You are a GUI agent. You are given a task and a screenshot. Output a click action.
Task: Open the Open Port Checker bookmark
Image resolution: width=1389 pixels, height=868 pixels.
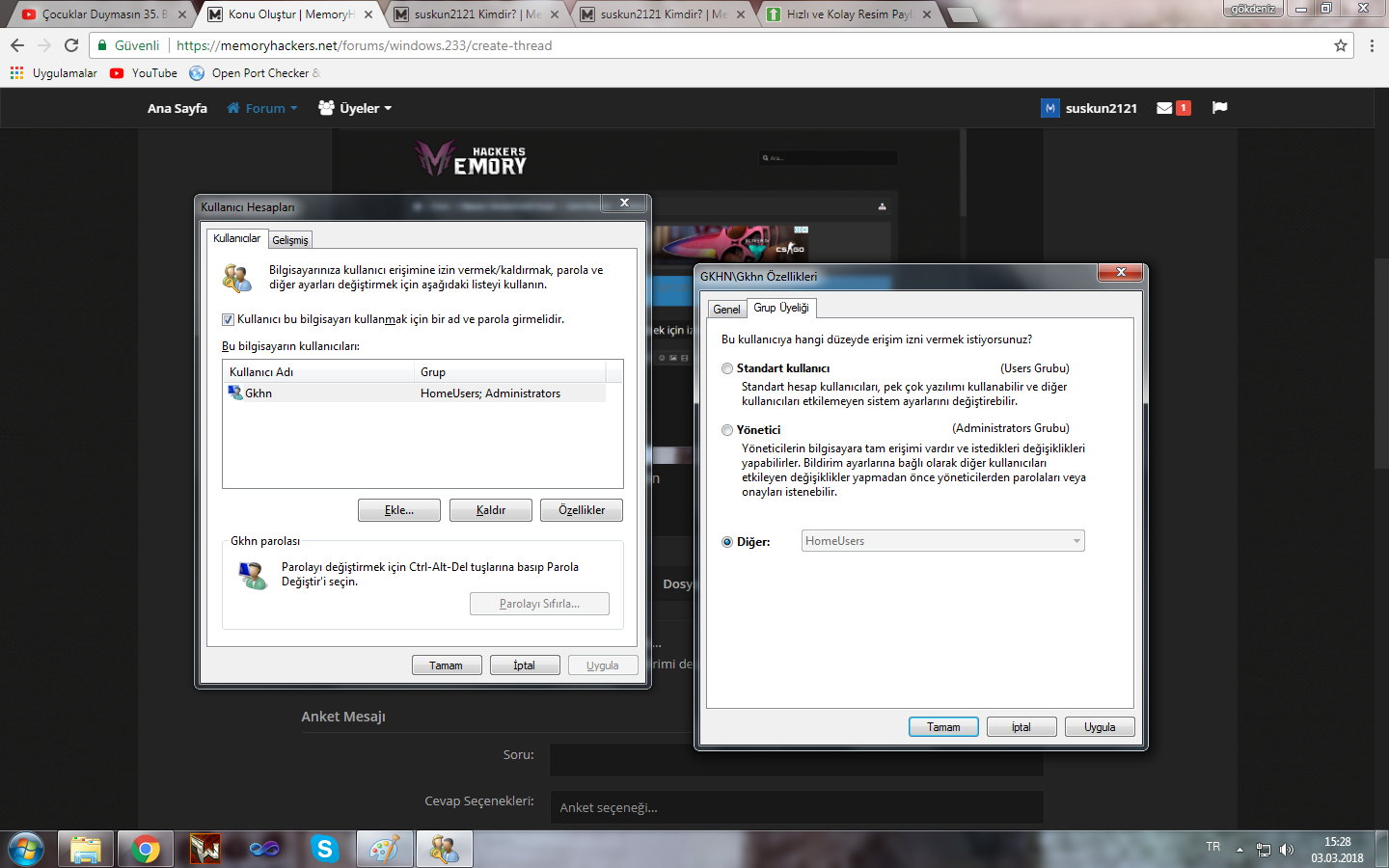point(254,73)
